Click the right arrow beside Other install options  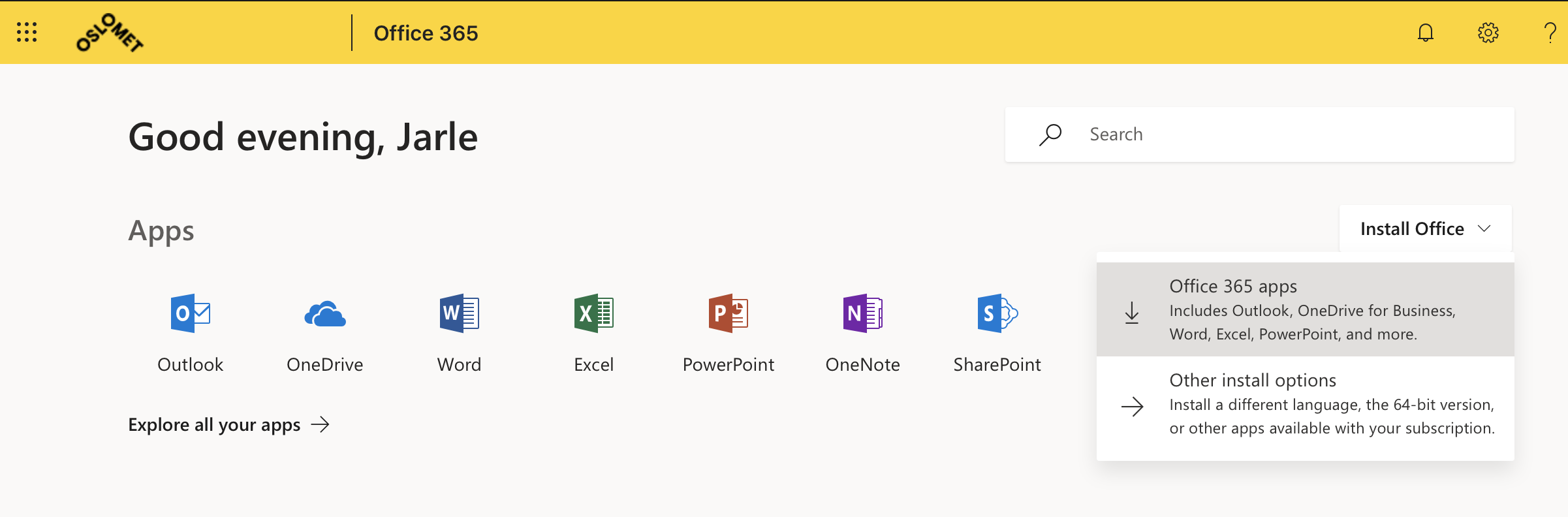(1133, 407)
